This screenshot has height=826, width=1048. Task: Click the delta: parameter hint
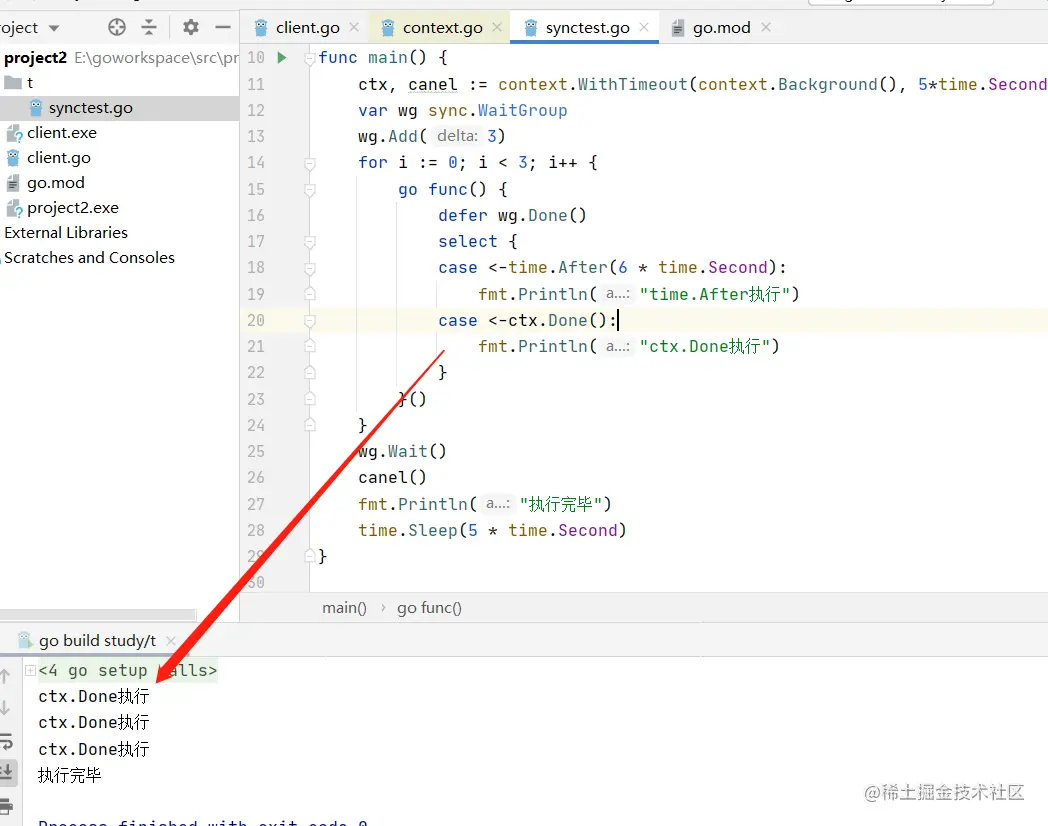click(x=458, y=136)
